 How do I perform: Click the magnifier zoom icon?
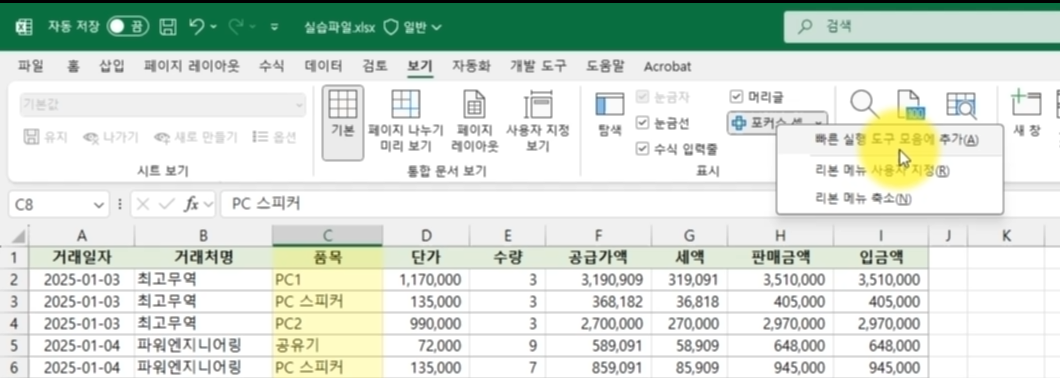863,104
